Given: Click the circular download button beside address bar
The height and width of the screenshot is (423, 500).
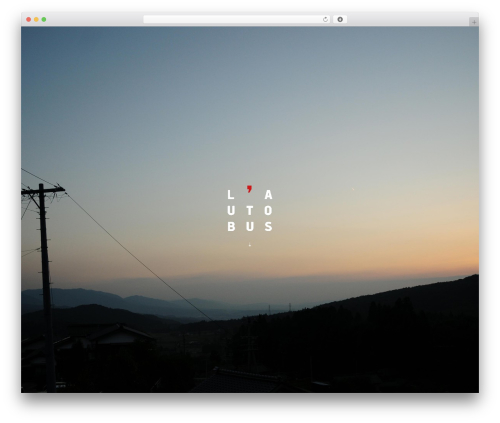Looking at the screenshot, I should [x=340, y=20].
